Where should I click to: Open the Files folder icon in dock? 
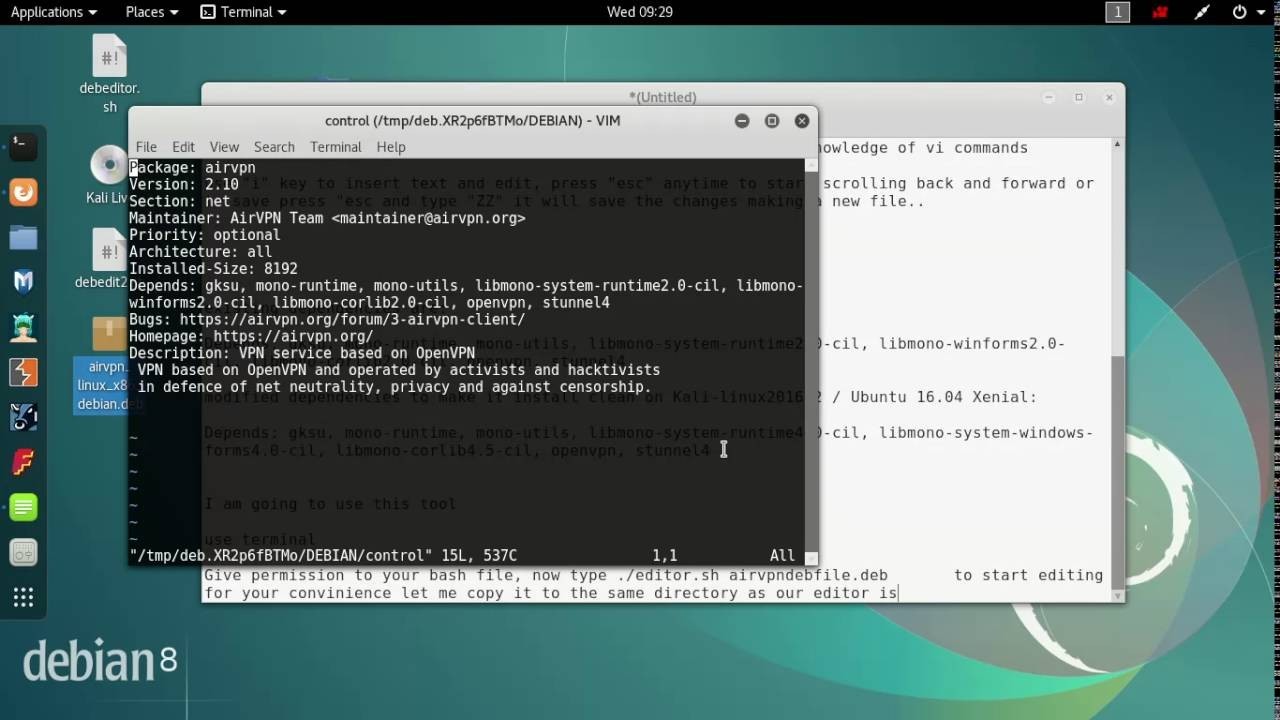click(x=23, y=237)
